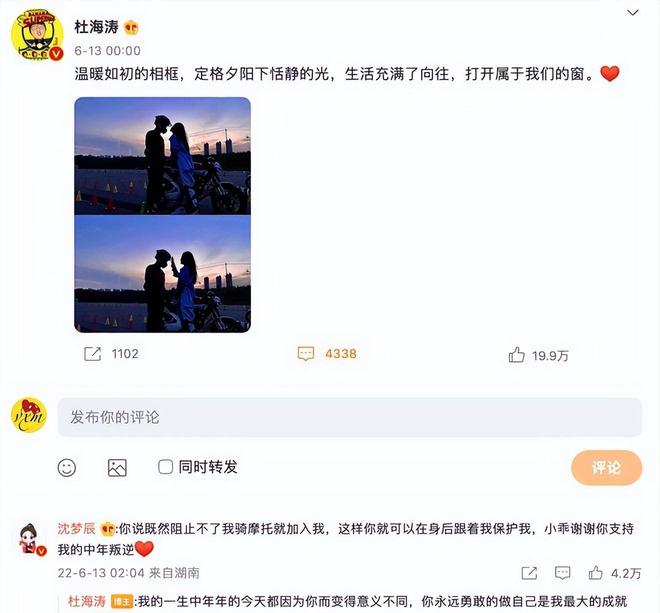
Task: Click the comment icon showing 4338
Action: tap(306, 354)
